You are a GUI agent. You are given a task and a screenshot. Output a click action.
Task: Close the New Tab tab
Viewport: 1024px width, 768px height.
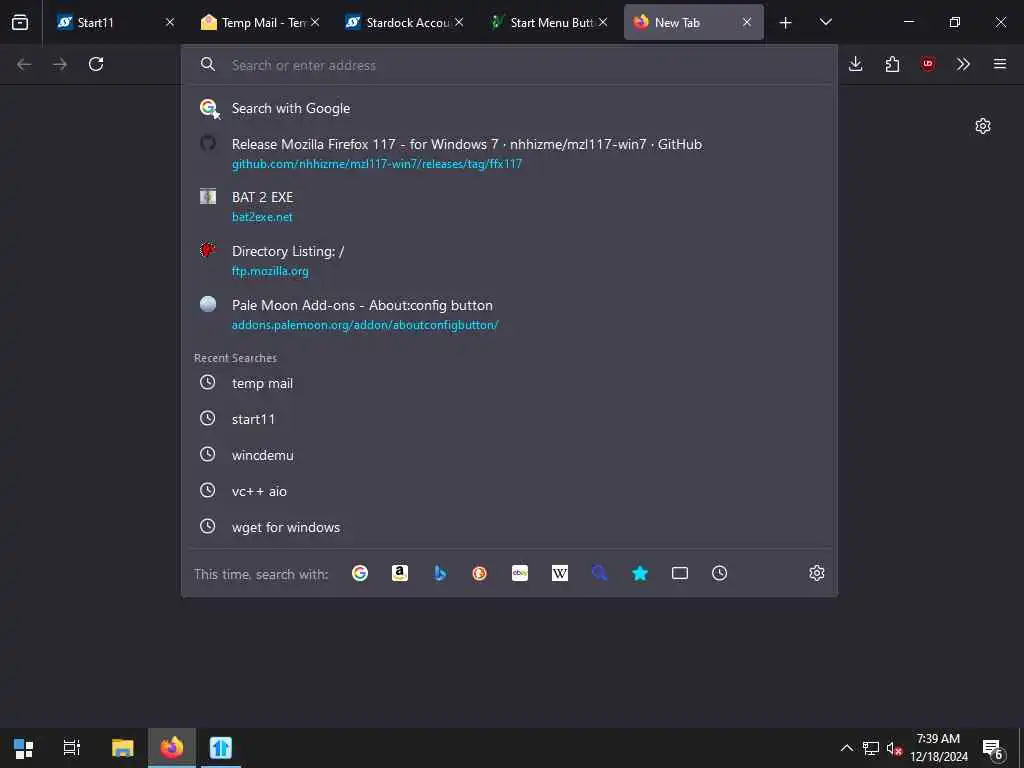click(746, 23)
